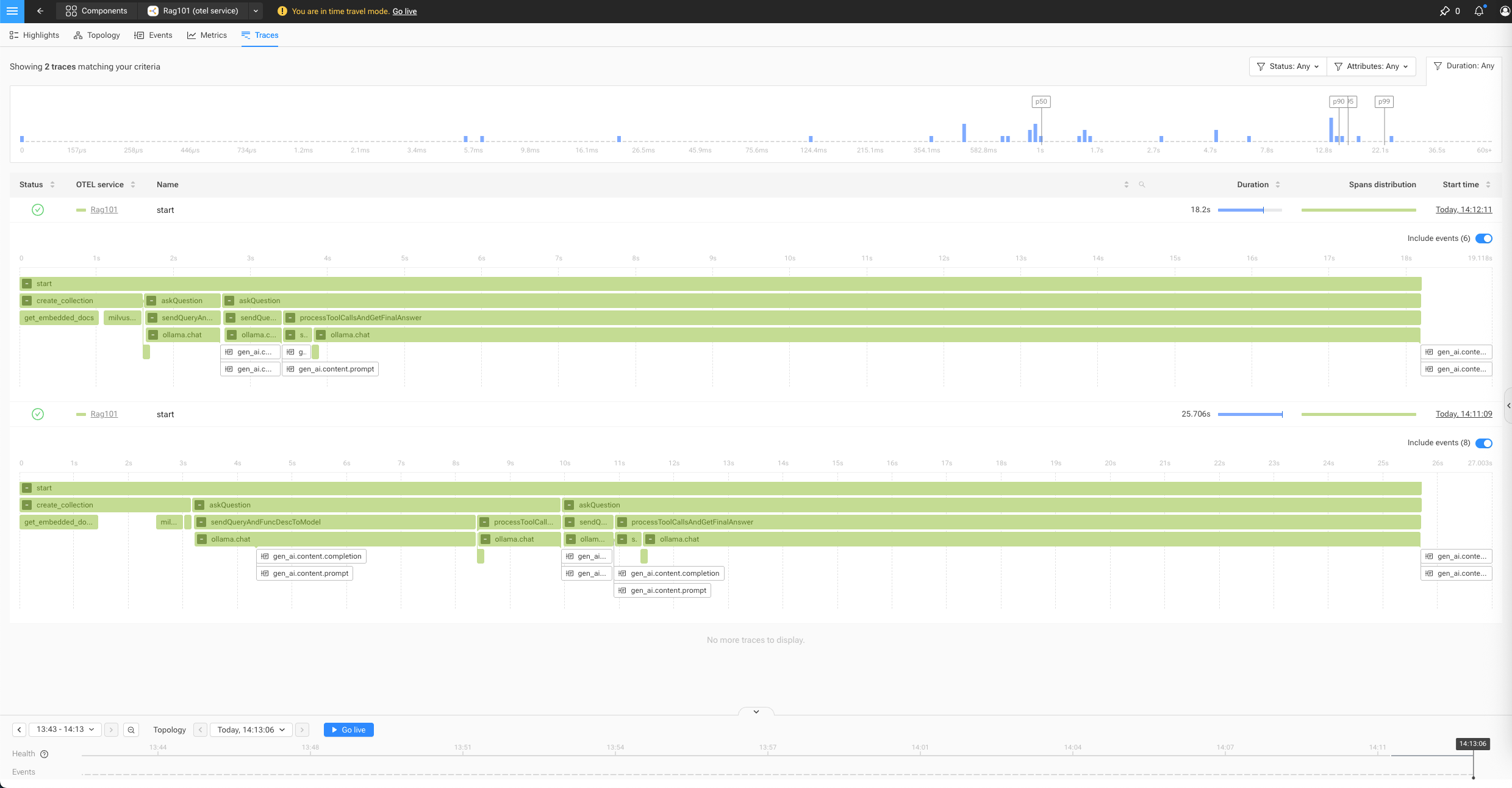Open the notifications bell
The height and width of the screenshot is (788, 1512).
pos(1478,11)
